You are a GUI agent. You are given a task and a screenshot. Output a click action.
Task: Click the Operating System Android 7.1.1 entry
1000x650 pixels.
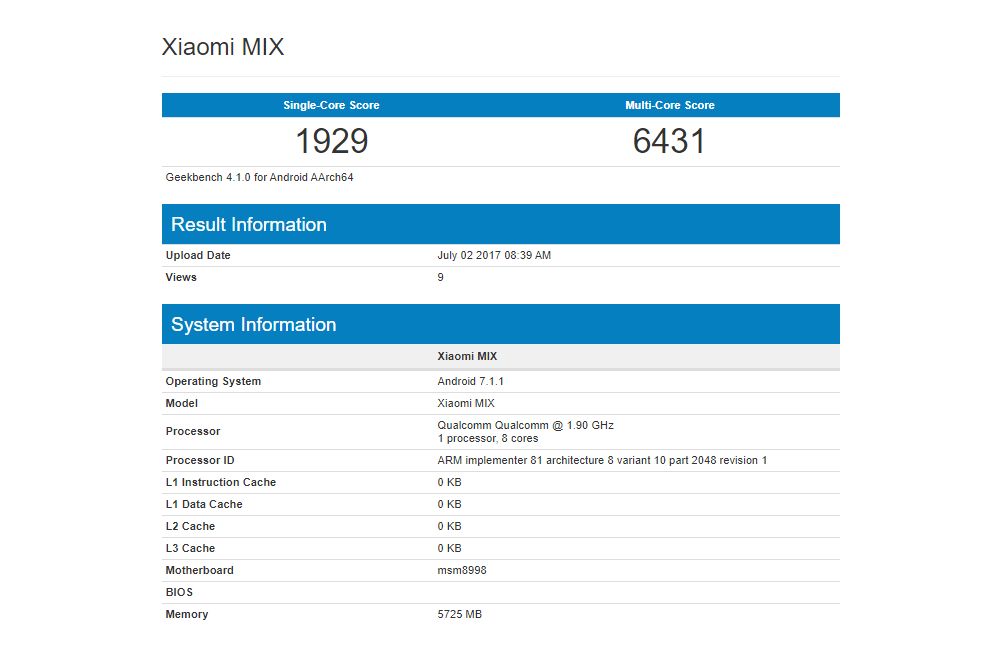click(x=470, y=381)
